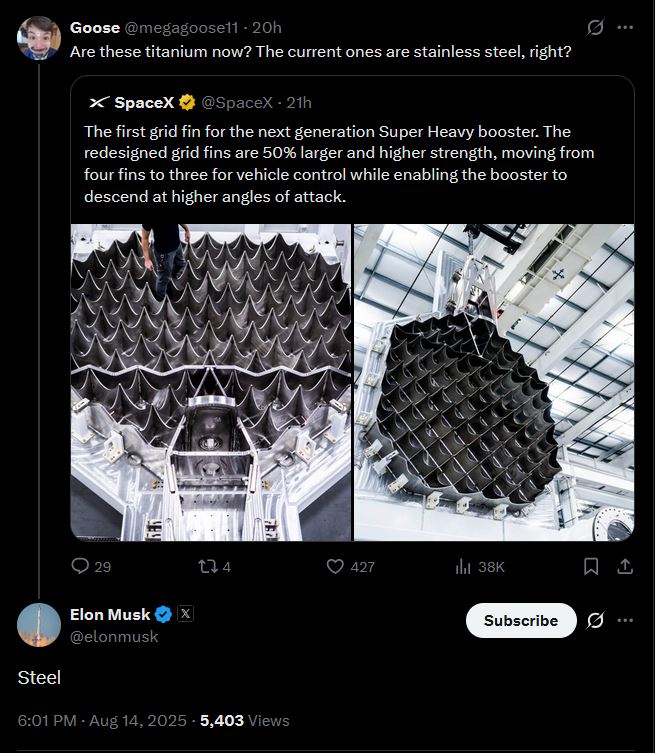The height and width of the screenshot is (753, 655).
Task: Click the @elonmusk handle
Action: point(114,636)
